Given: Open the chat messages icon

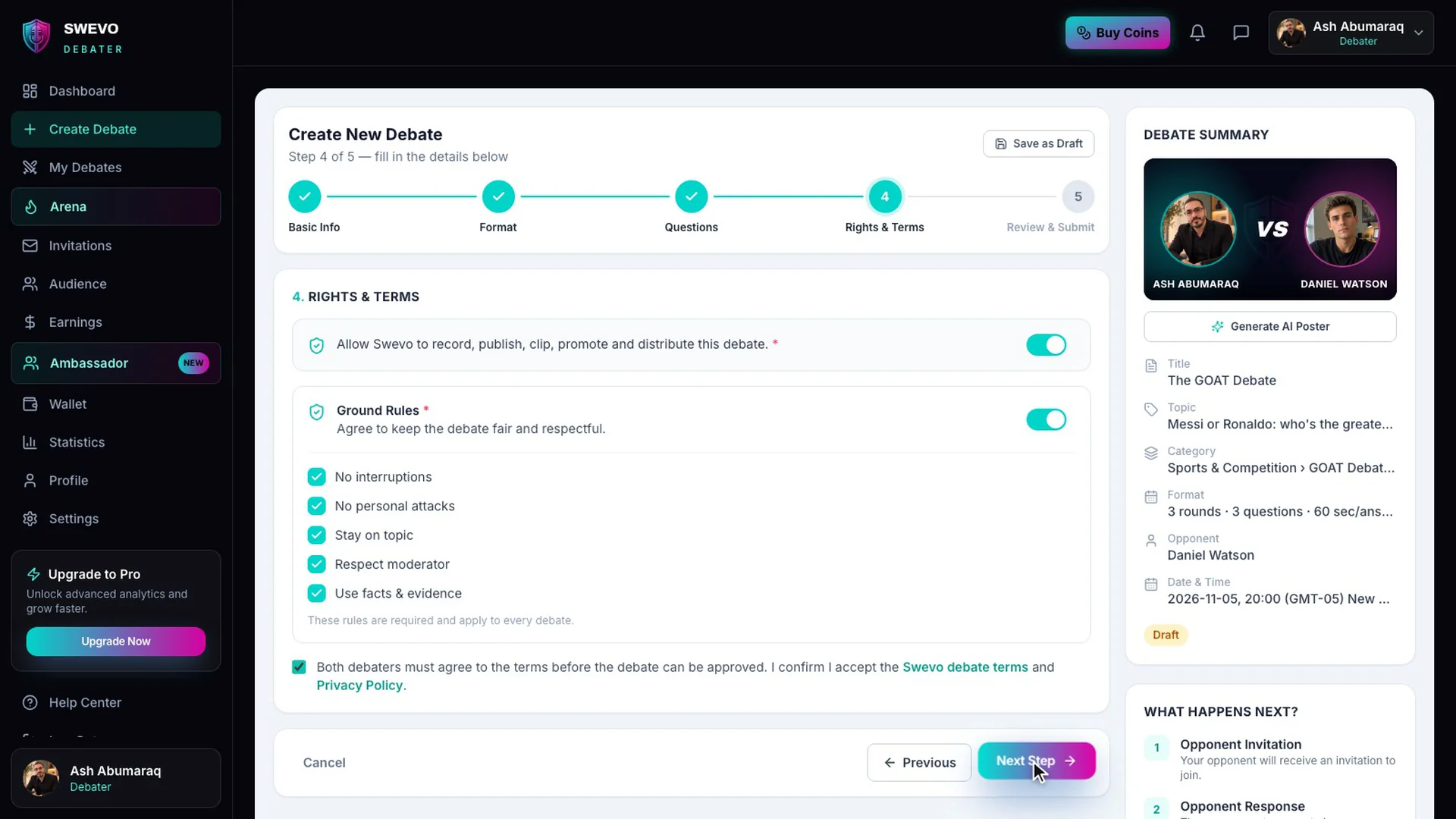Looking at the screenshot, I should 1241,33.
